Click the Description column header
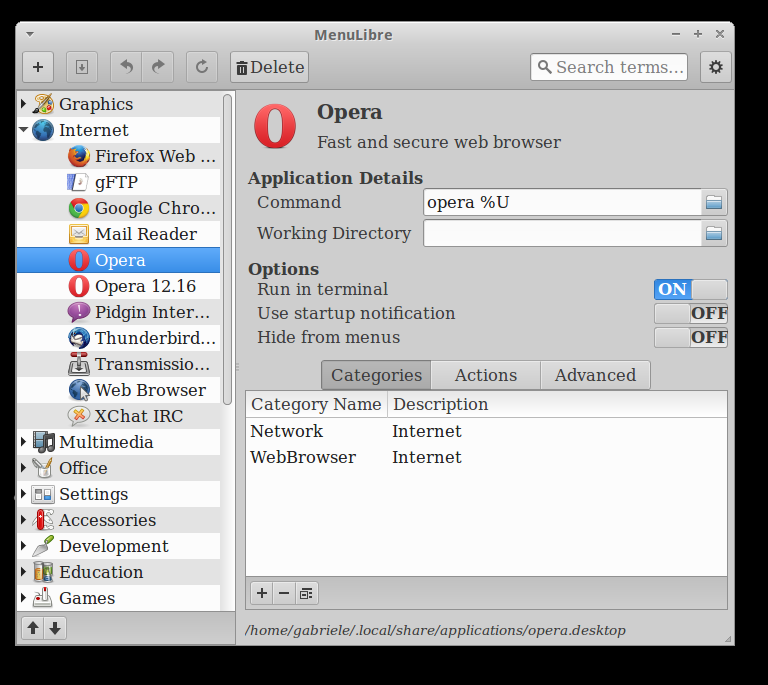Image resolution: width=768 pixels, height=685 pixels. (x=557, y=404)
